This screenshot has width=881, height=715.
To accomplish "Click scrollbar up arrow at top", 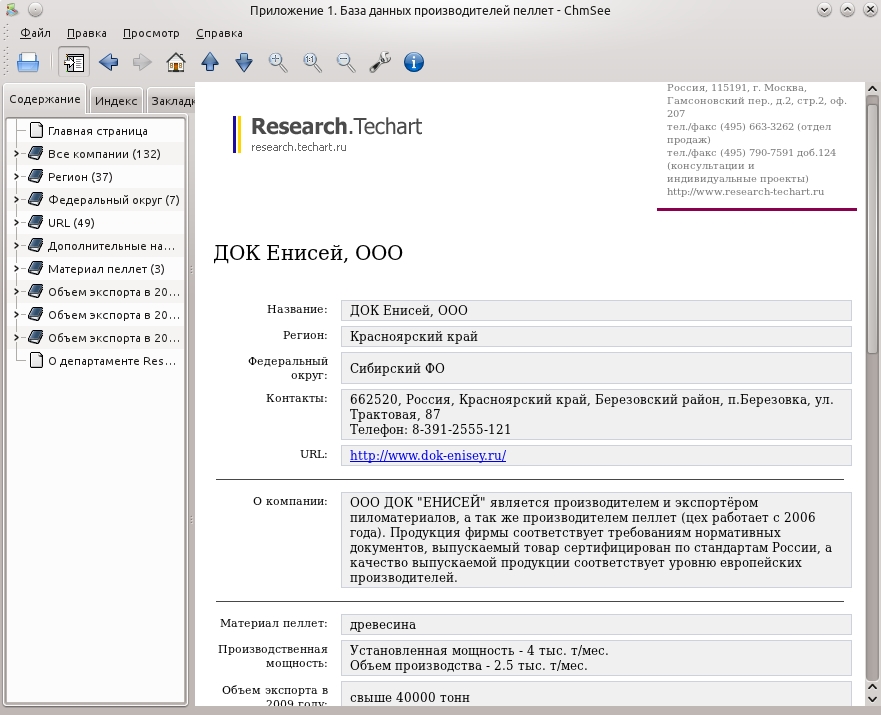I will [872, 89].
